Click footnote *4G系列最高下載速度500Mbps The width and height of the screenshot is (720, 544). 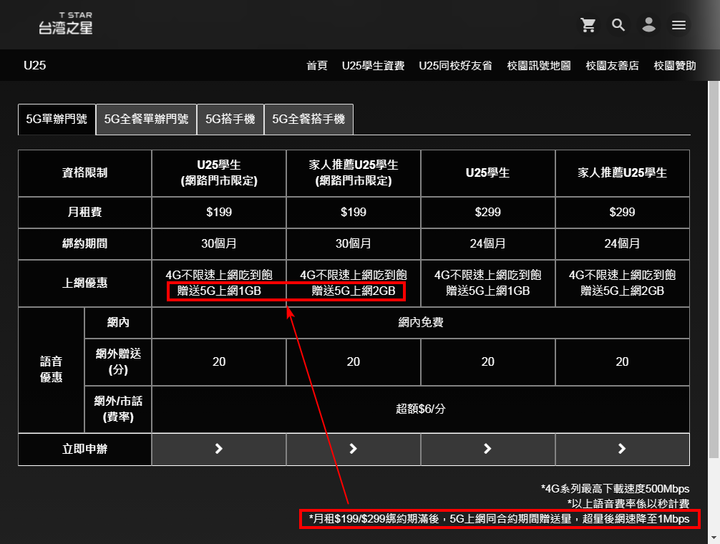tap(615, 488)
